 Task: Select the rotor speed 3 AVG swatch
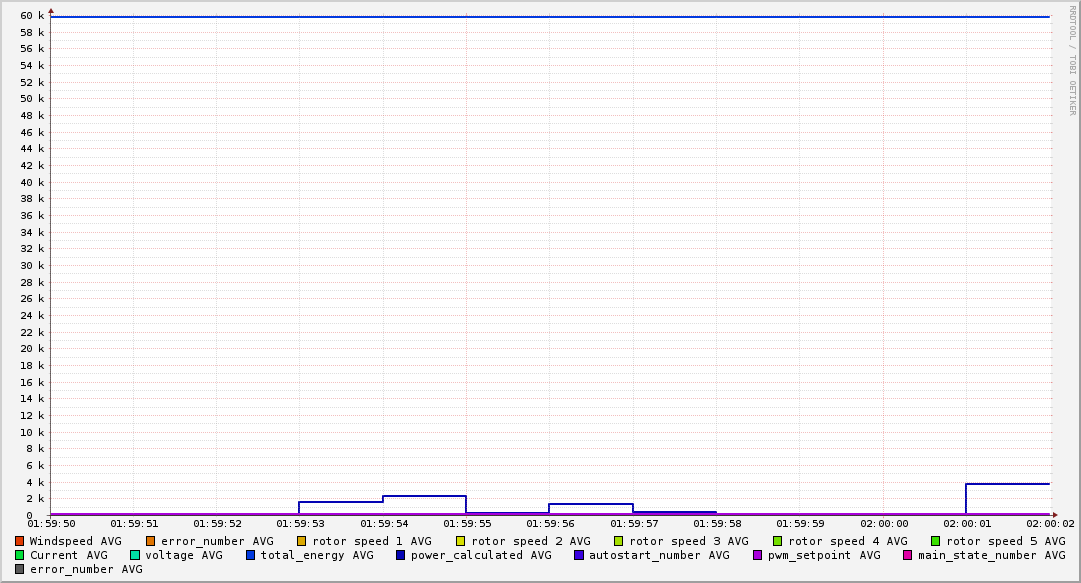tap(619, 541)
